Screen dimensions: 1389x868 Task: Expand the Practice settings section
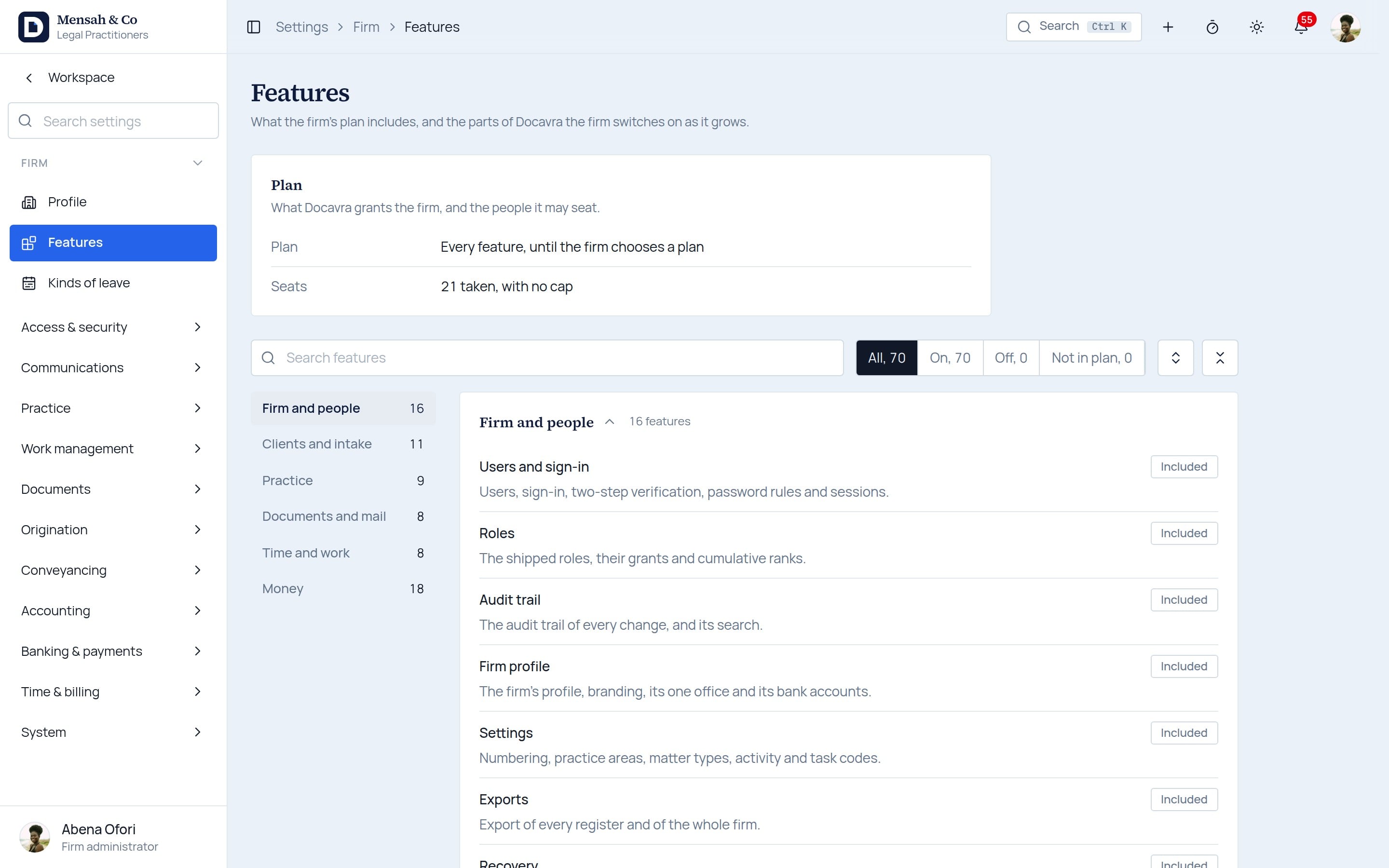click(113, 408)
